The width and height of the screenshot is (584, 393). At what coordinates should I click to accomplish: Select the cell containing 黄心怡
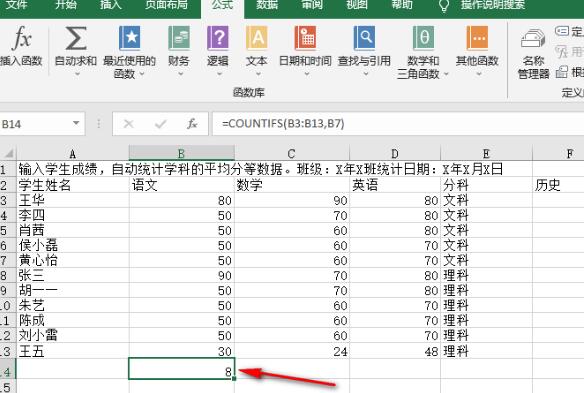coord(73,260)
